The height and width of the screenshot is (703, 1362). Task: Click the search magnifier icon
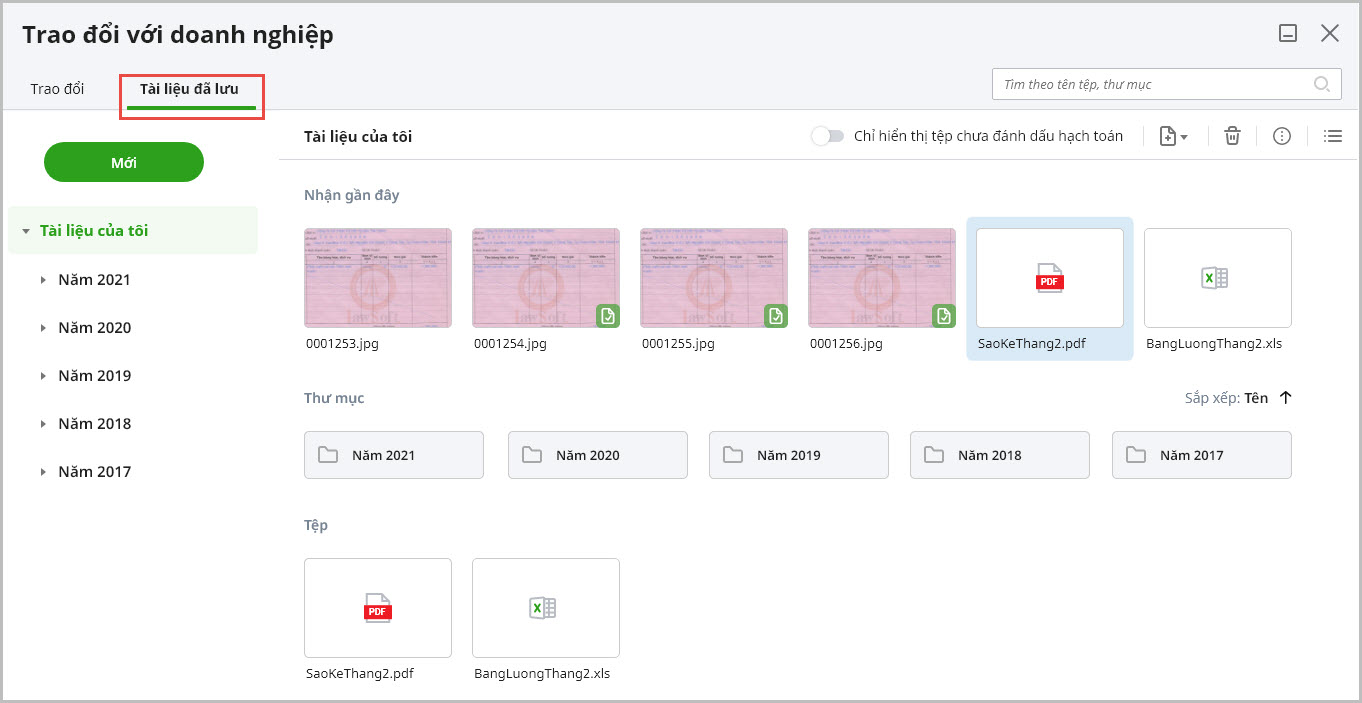pyautogui.click(x=1322, y=84)
